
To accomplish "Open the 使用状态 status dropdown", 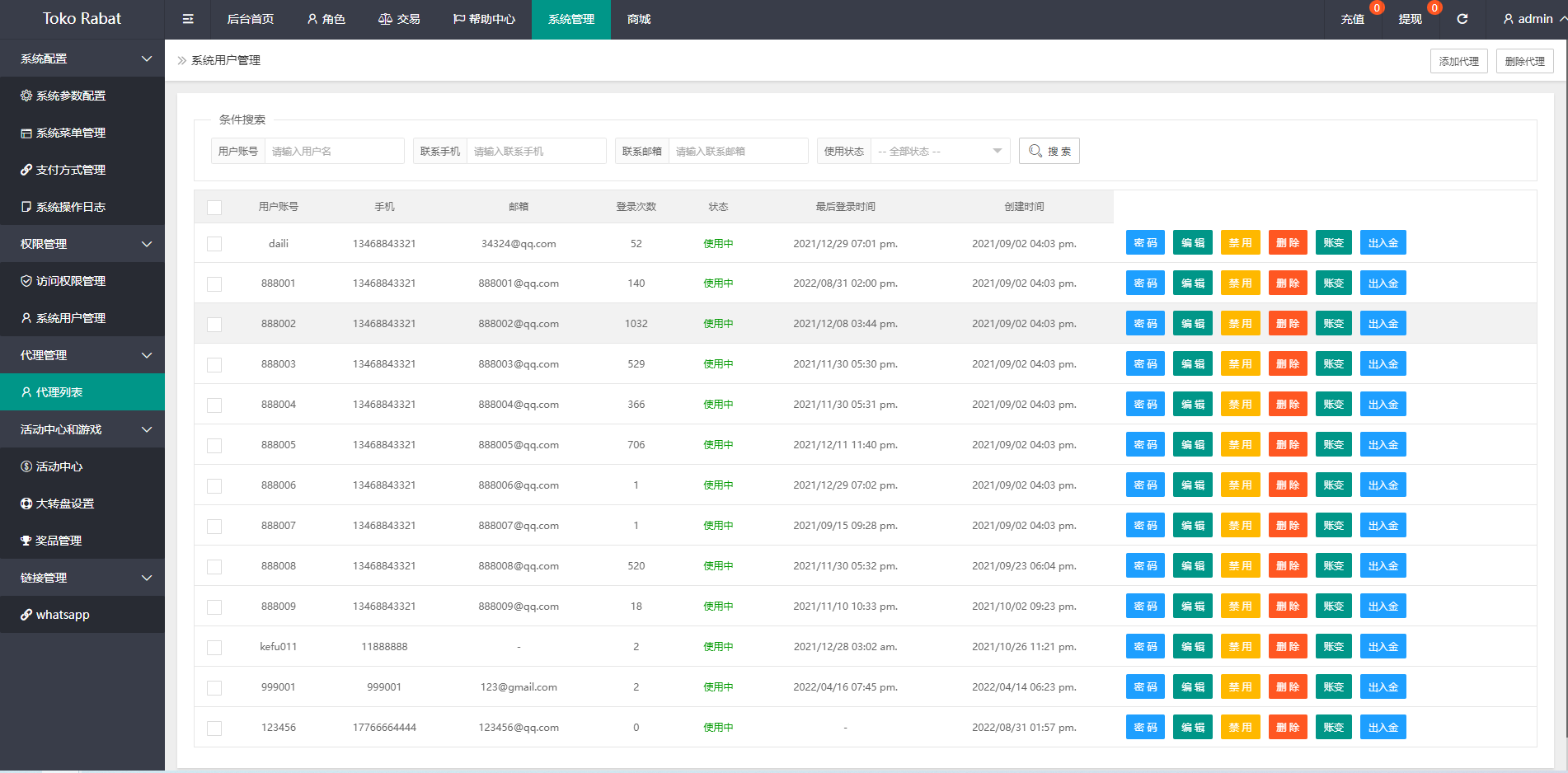I will 940,152.
